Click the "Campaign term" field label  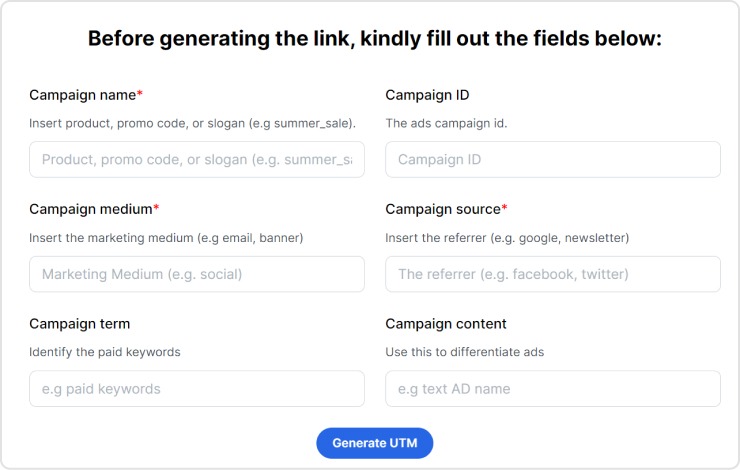pyautogui.click(x=79, y=324)
